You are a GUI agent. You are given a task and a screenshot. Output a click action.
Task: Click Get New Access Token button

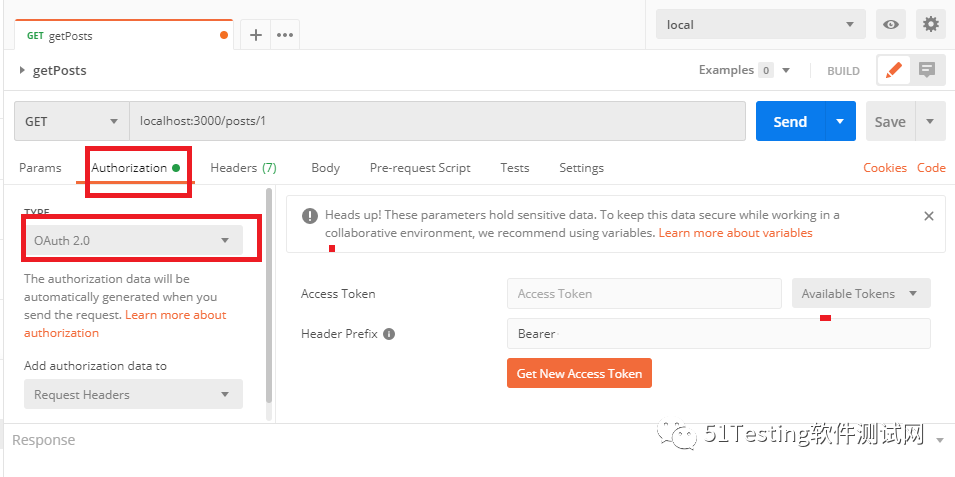point(579,373)
